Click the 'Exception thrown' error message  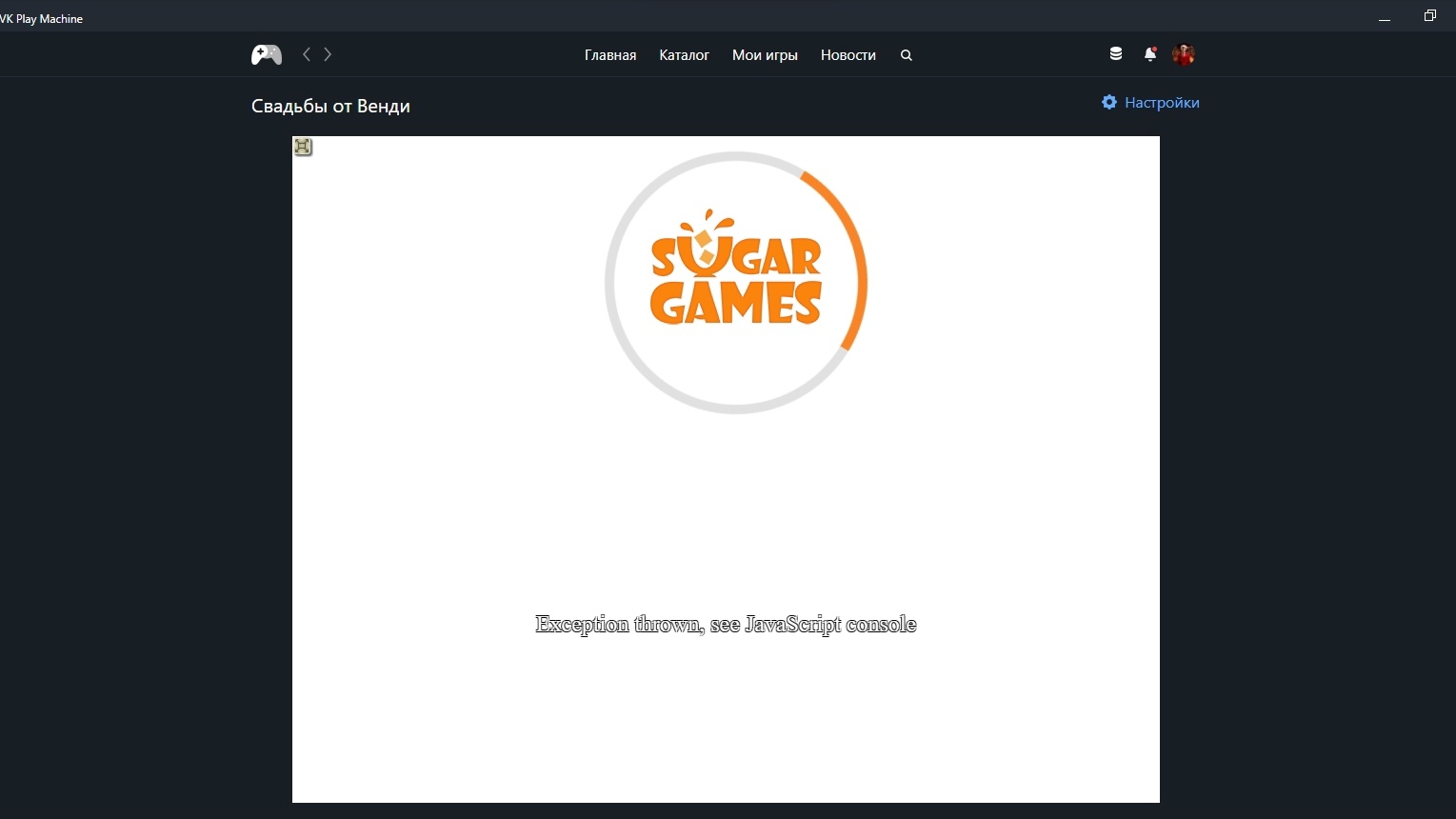(x=726, y=625)
